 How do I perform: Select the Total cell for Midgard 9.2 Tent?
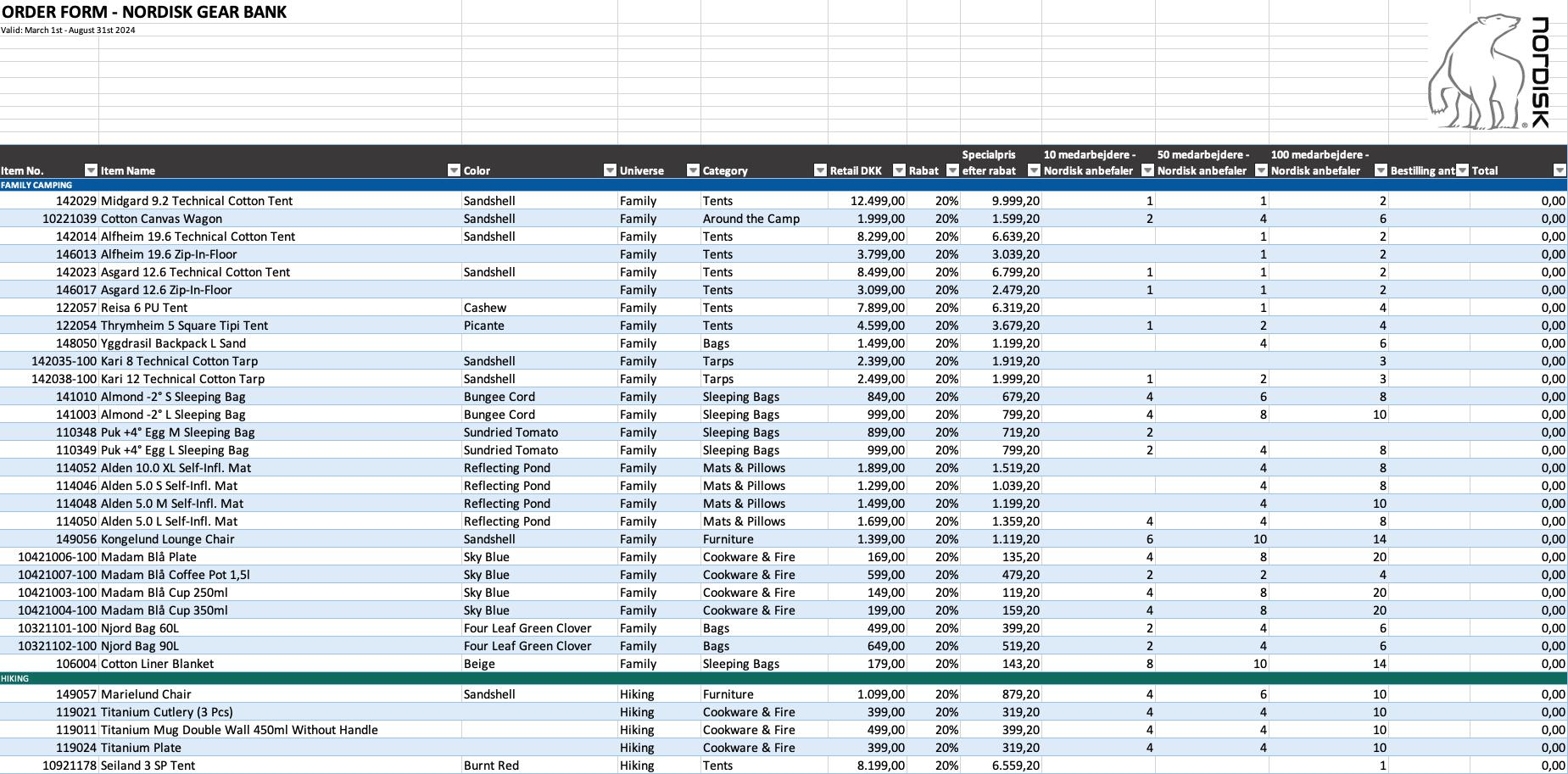point(1519,201)
